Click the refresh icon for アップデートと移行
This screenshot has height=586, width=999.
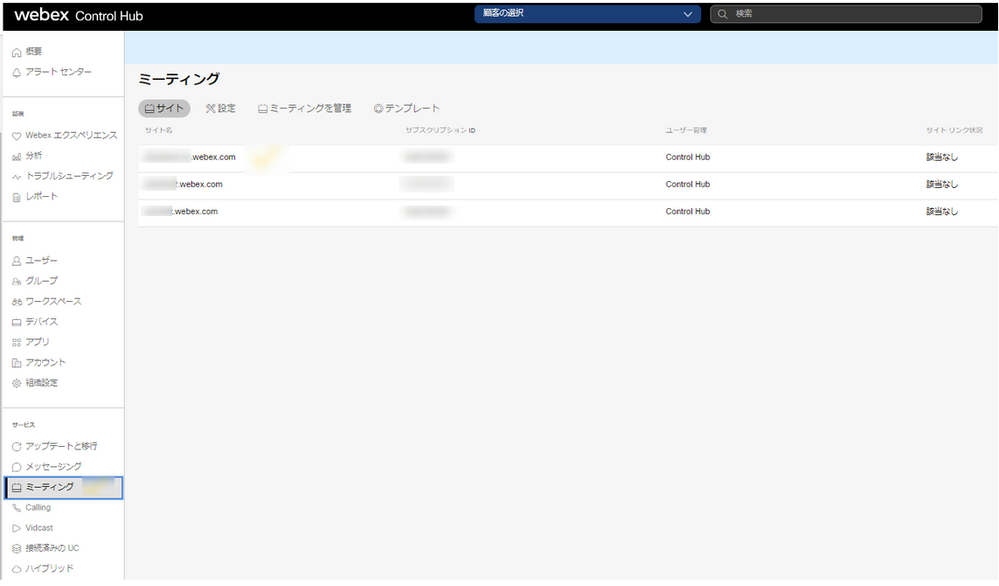(17, 447)
